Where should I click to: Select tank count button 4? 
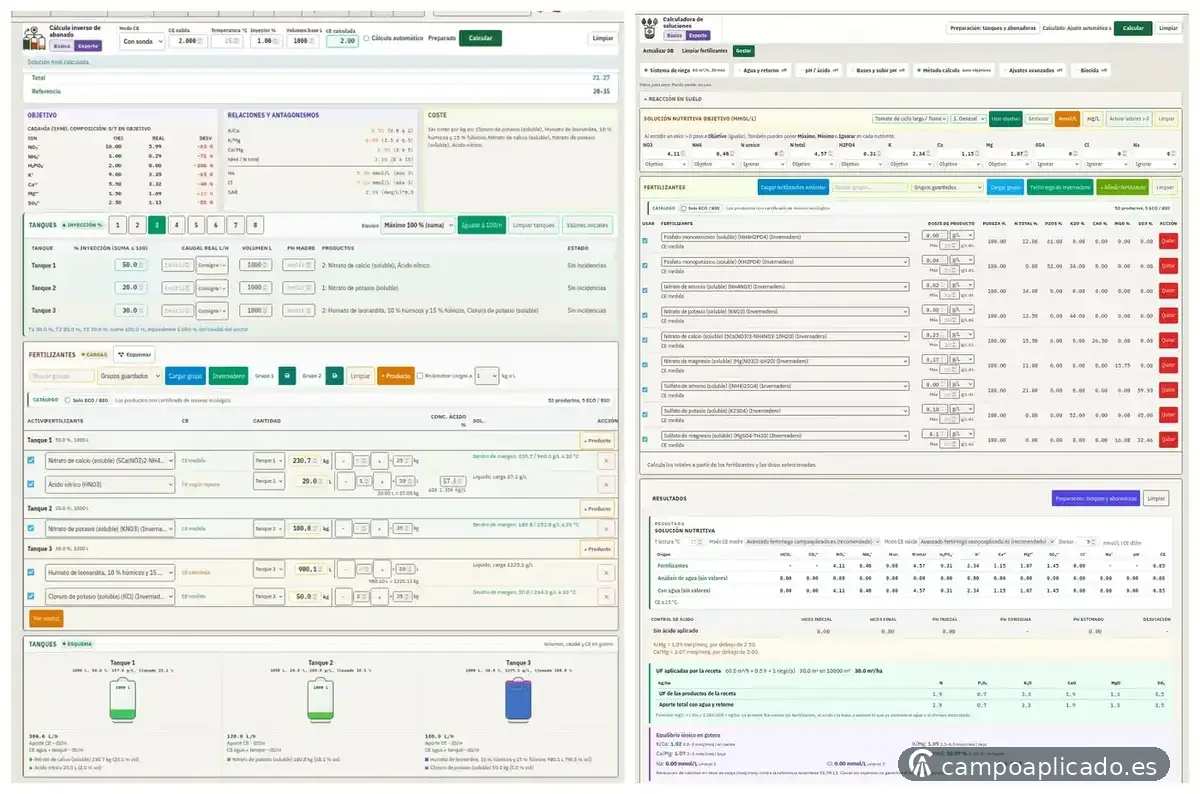click(175, 225)
